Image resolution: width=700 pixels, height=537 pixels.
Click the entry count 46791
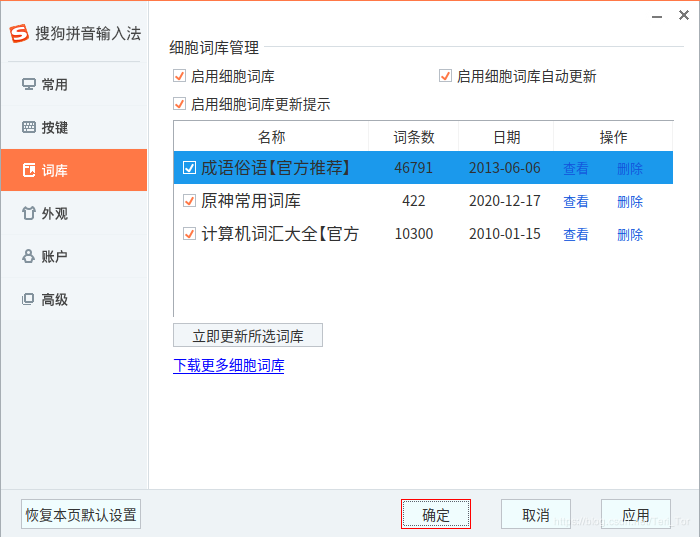[413, 168]
